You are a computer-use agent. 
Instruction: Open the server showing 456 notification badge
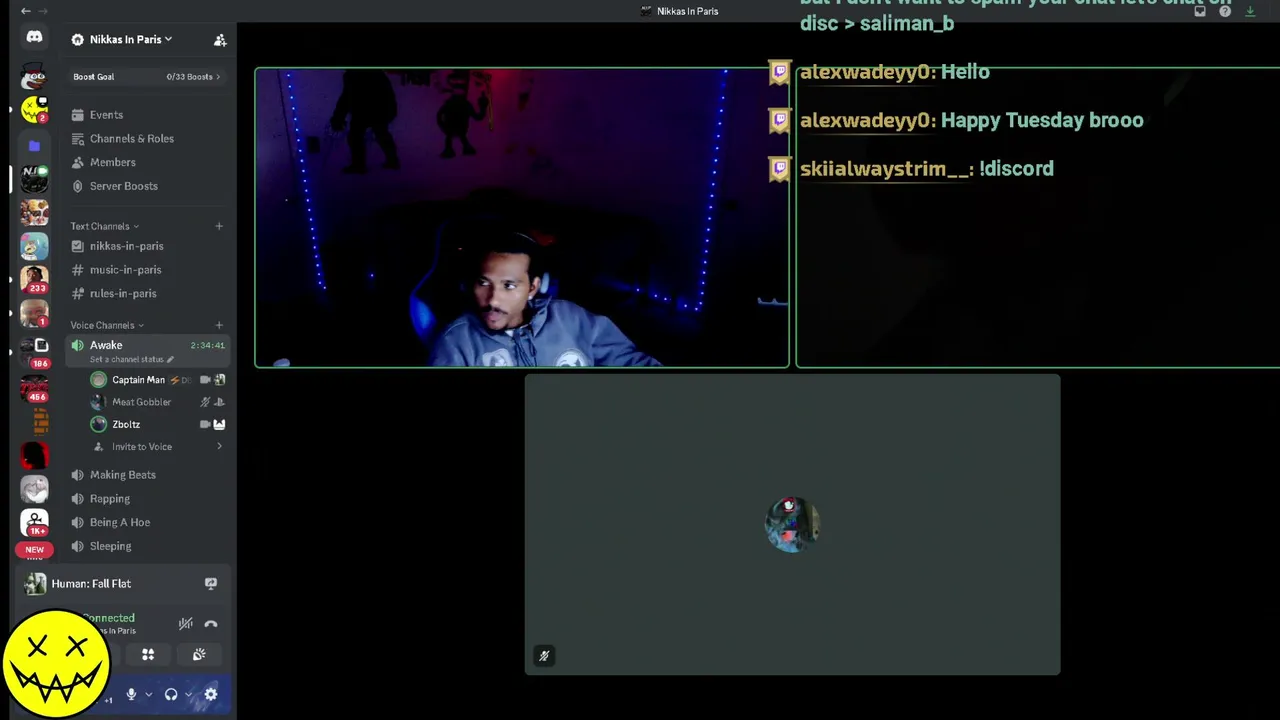tap(34, 389)
